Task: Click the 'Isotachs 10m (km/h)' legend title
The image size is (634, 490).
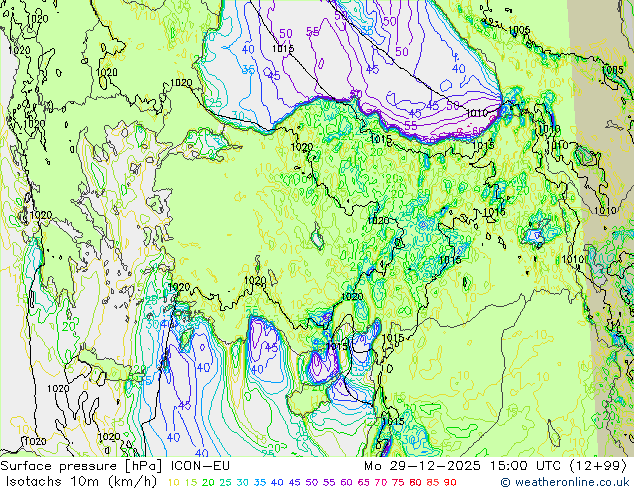Action: click(x=81, y=482)
